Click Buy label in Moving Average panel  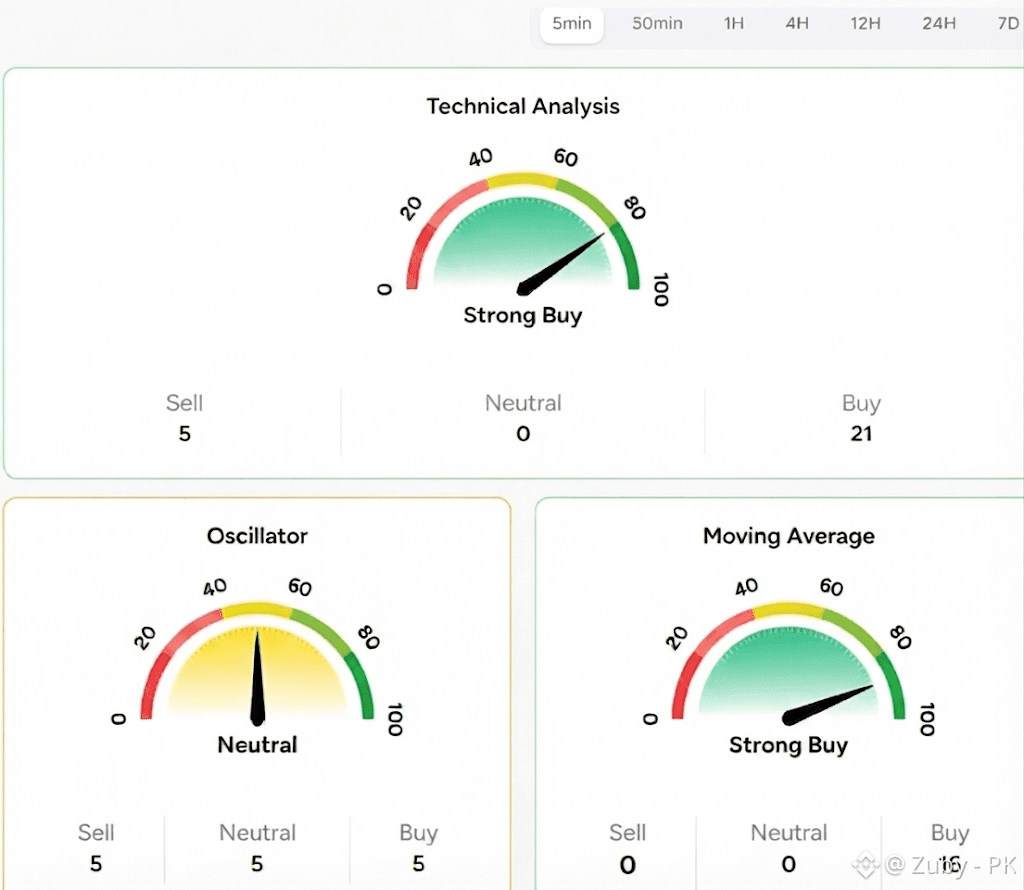[950, 834]
